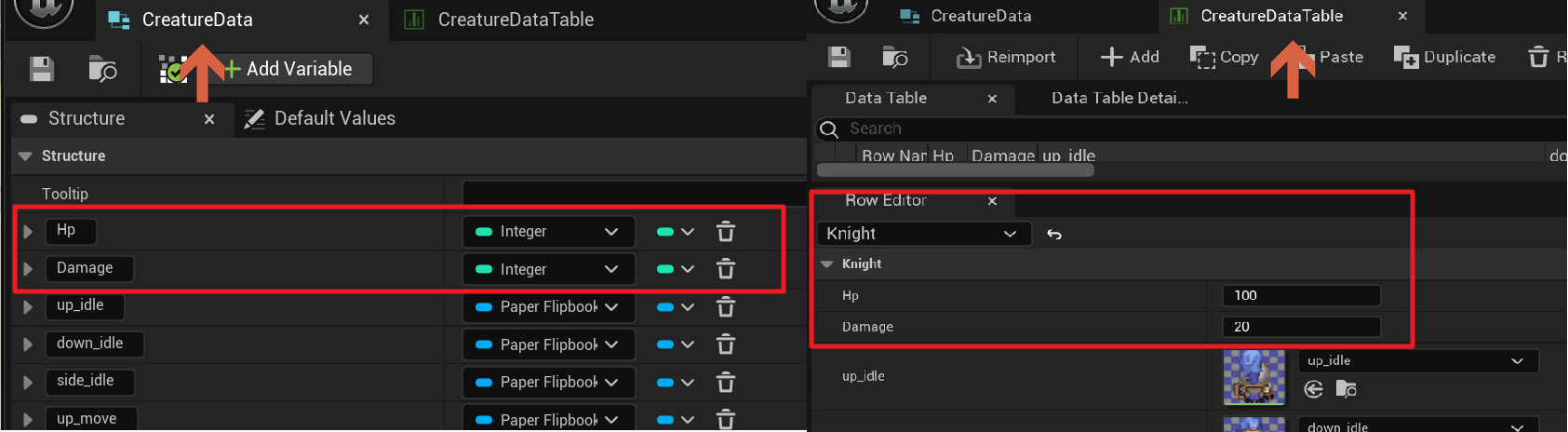Click the Hp variable name field

pyautogui.click(x=70, y=230)
